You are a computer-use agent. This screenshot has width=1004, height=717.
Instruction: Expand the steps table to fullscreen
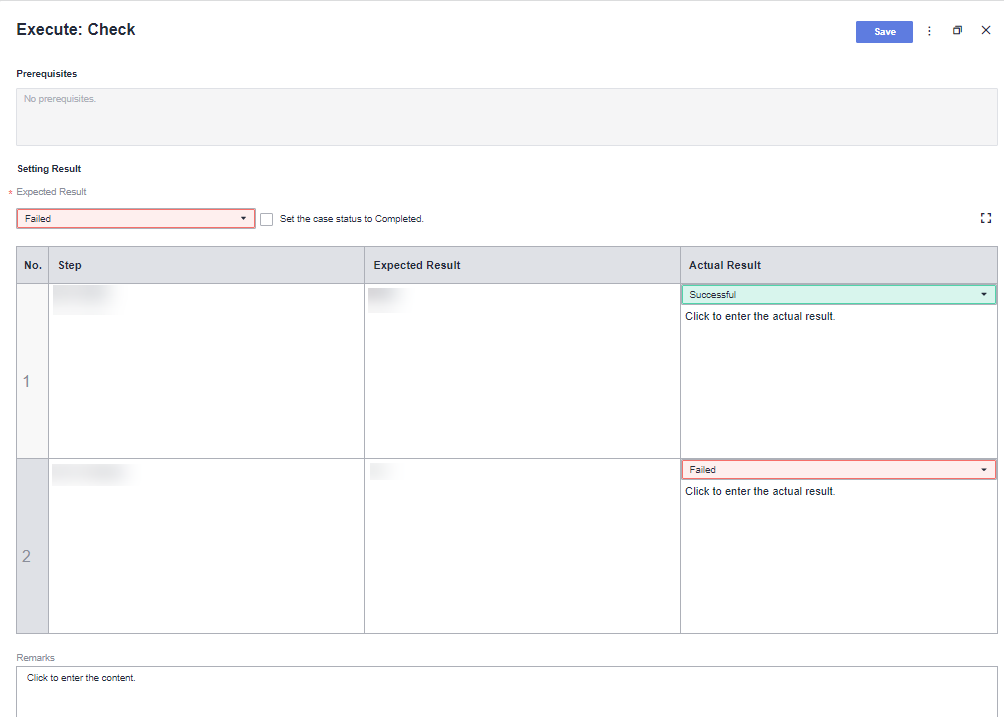click(x=986, y=218)
